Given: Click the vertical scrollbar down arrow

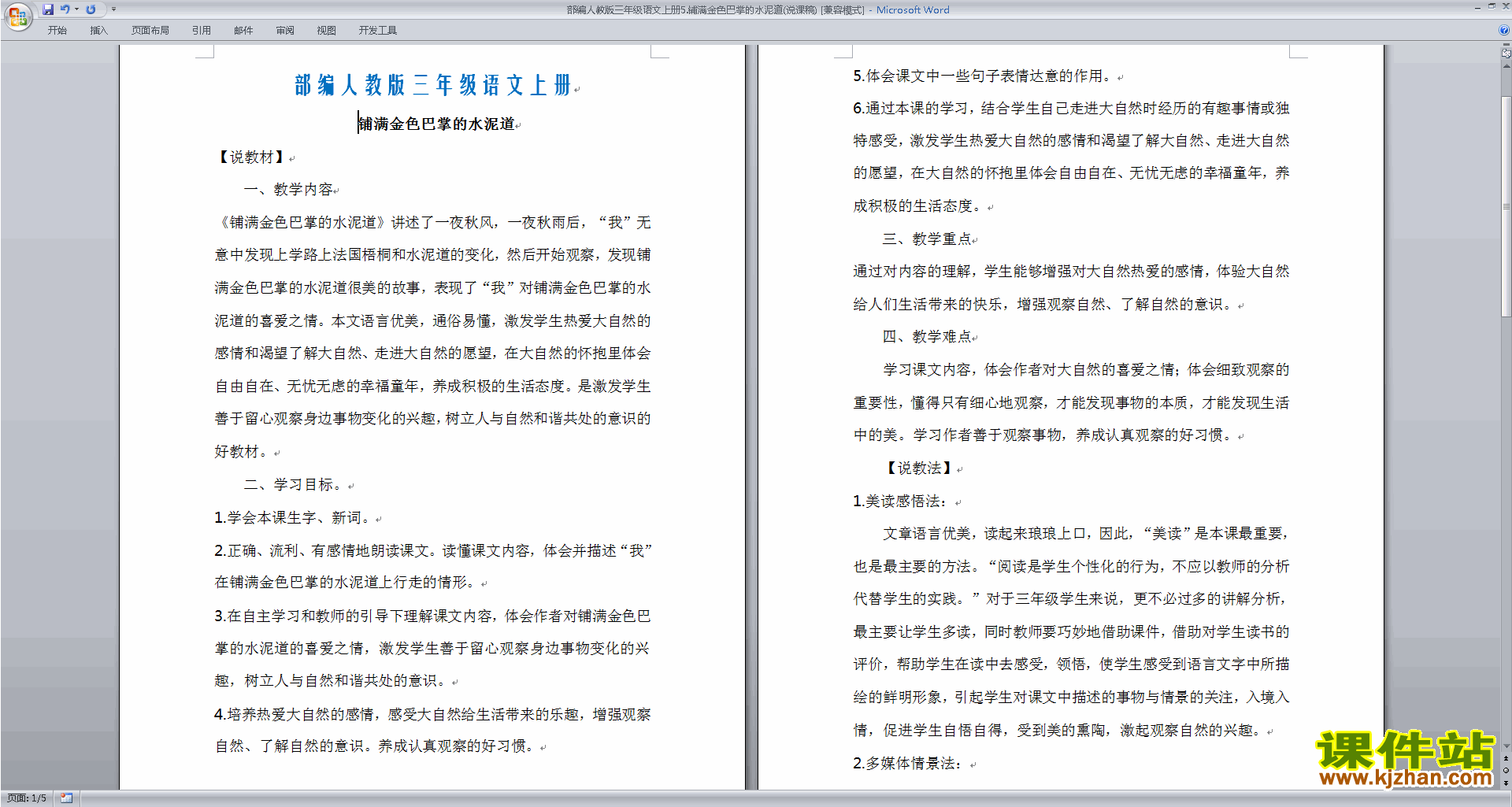Looking at the screenshot, I should pyautogui.click(x=1506, y=746).
